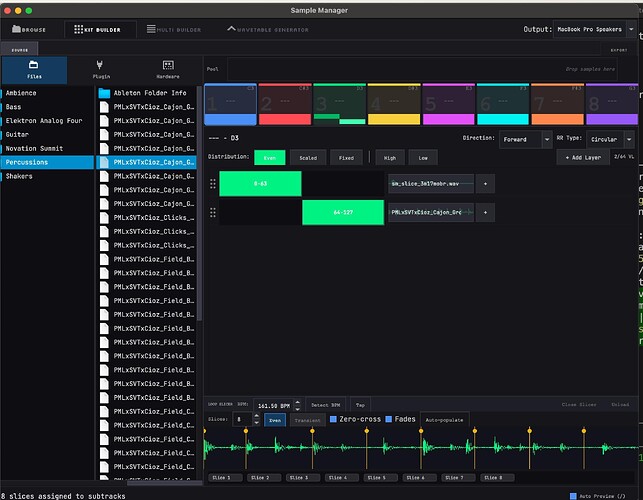Select the Even slicing mode
This screenshot has width=643, height=500.
coord(275,420)
